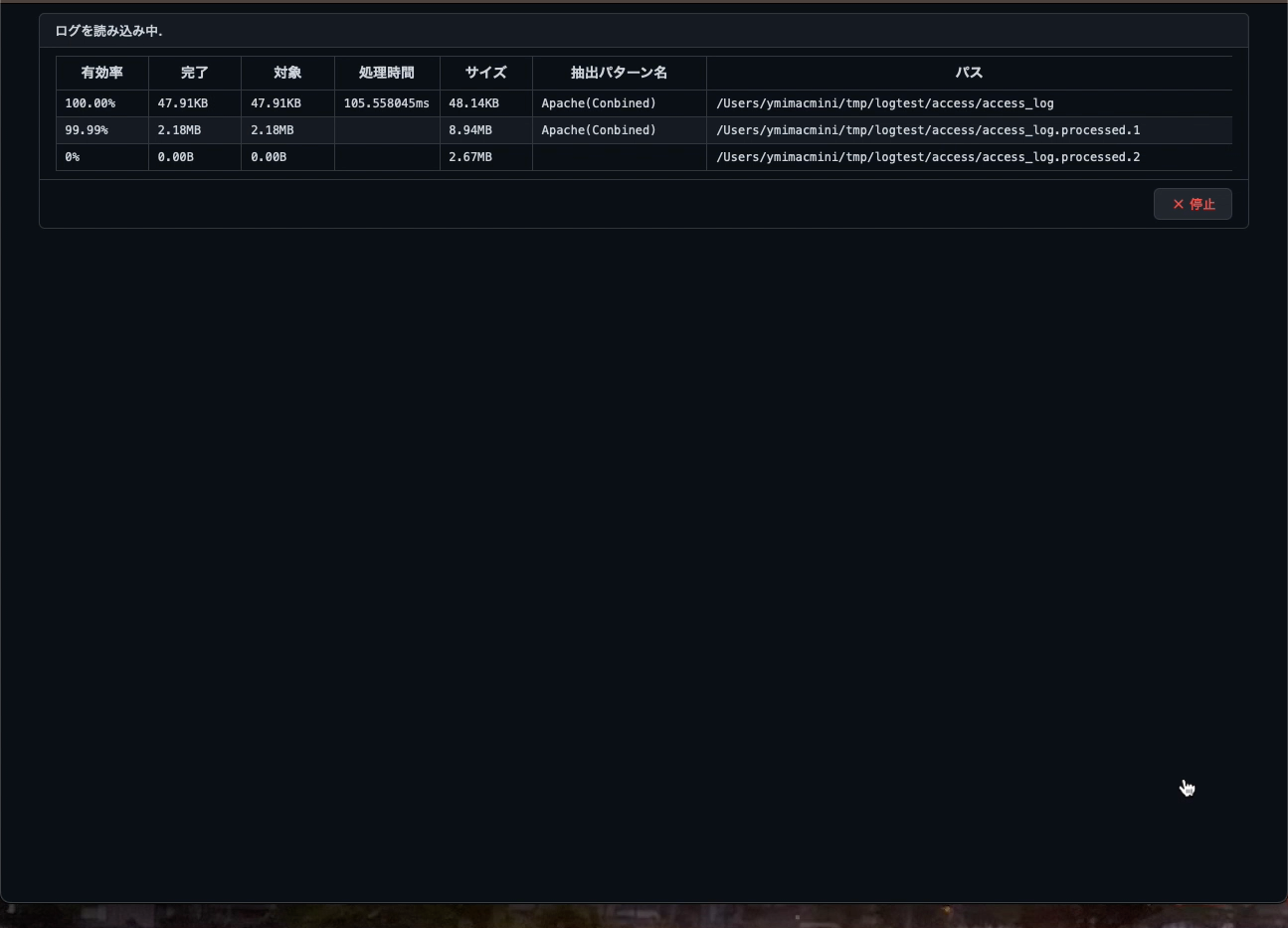Image resolution: width=1288 pixels, height=928 pixels.
Task: Click the 停止 stop button
Action: click(1193, 204)
